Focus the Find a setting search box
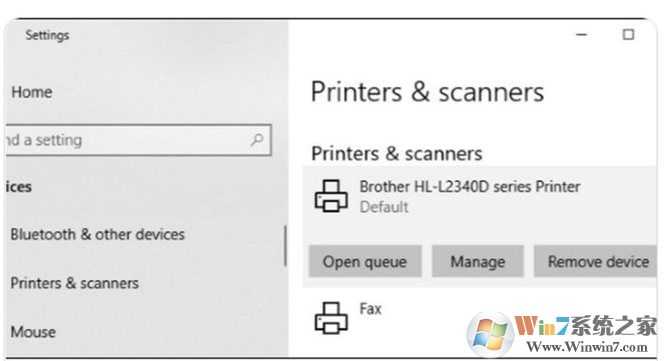Viewport: 664px width, 361px height. tap(138, 140)
